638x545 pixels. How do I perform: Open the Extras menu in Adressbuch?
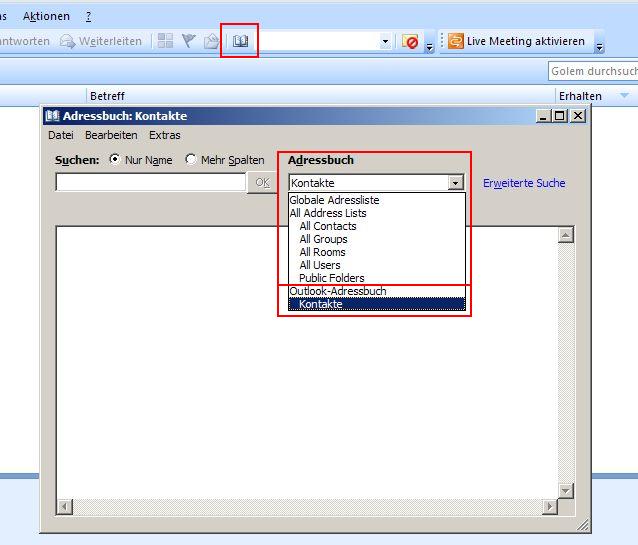[x=164, y=135]
